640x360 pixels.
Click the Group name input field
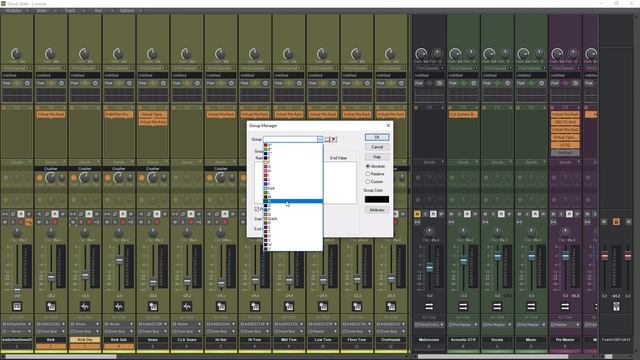(290, 139)
